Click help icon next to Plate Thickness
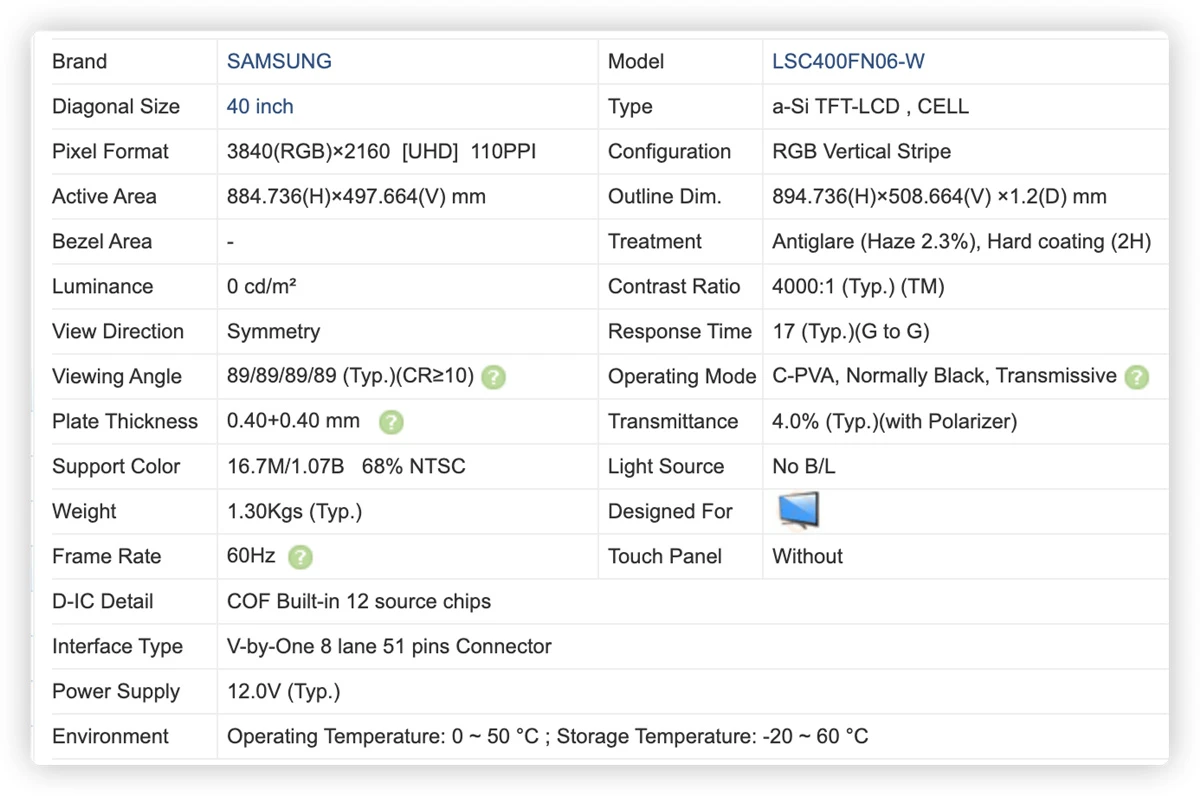 tap(391, 422)
